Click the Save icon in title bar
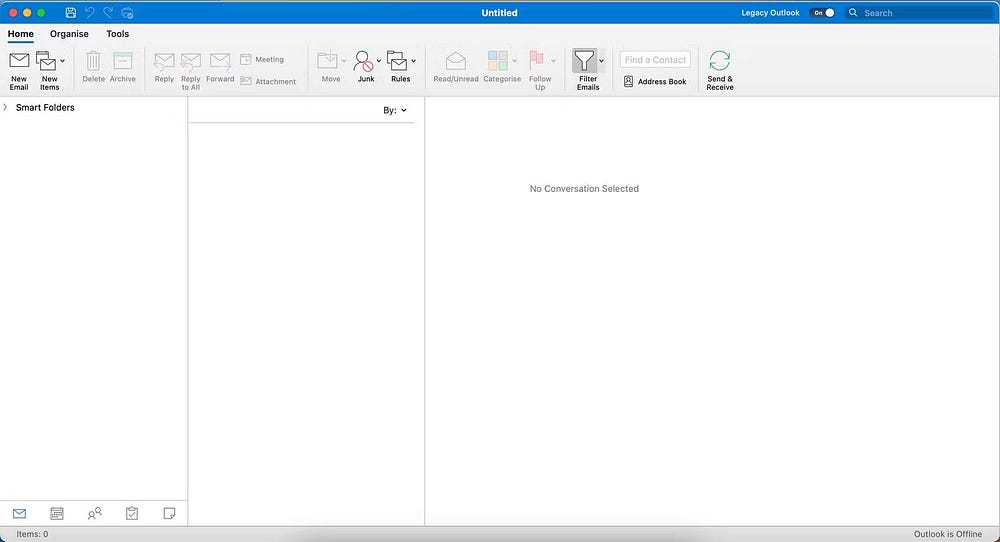Viewport: 1000px width, 542px height. [71, 13]
